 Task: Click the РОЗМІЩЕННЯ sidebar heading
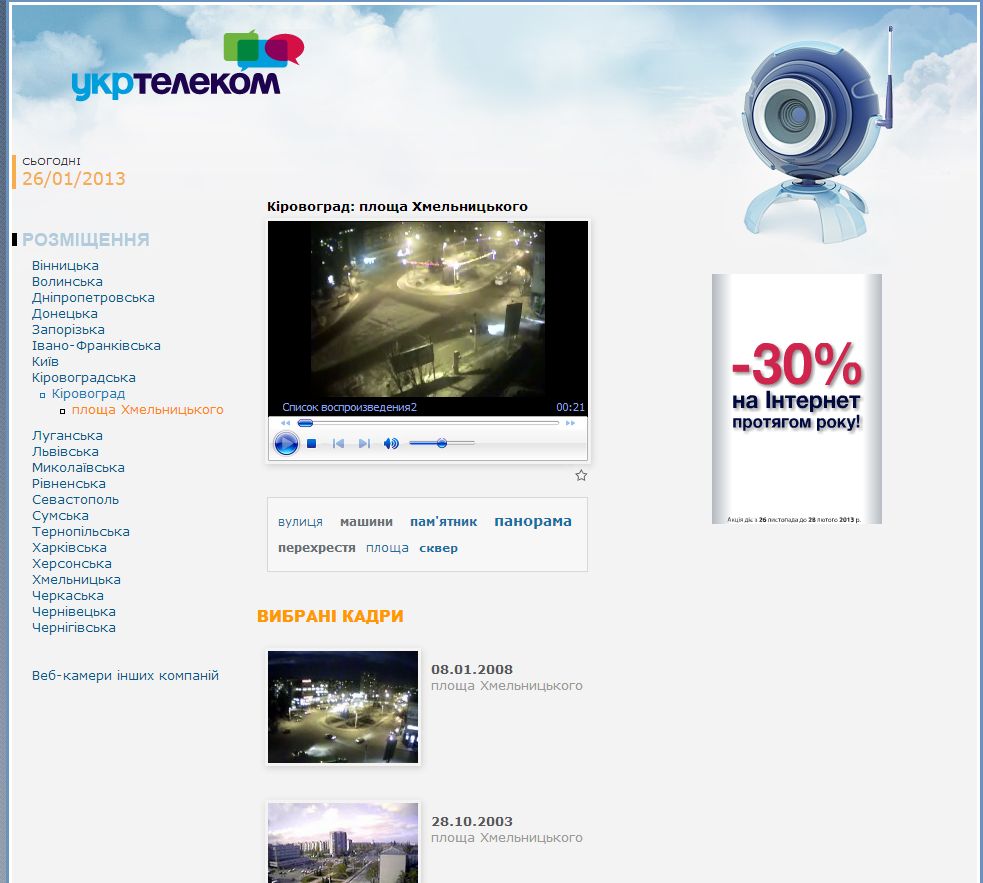[86, 240]
